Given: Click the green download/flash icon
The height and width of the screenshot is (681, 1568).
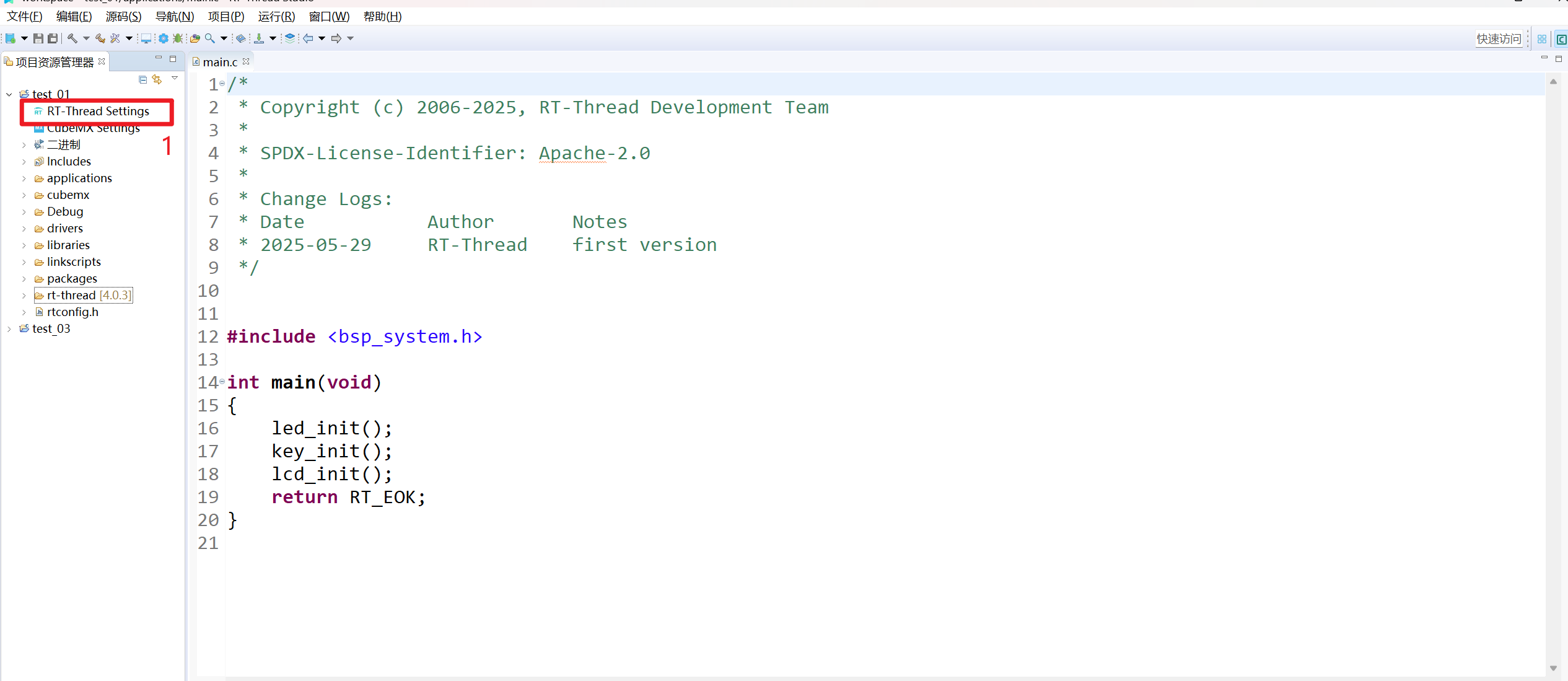Looking at the screenshot, I should [259, 38].
